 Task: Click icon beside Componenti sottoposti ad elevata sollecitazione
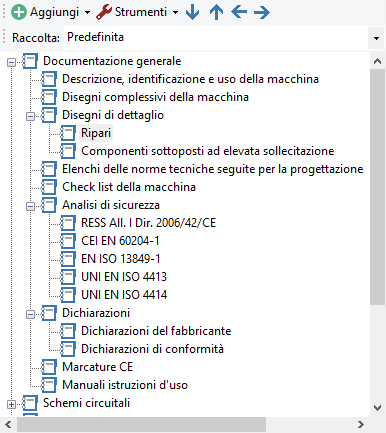(68, 151)
